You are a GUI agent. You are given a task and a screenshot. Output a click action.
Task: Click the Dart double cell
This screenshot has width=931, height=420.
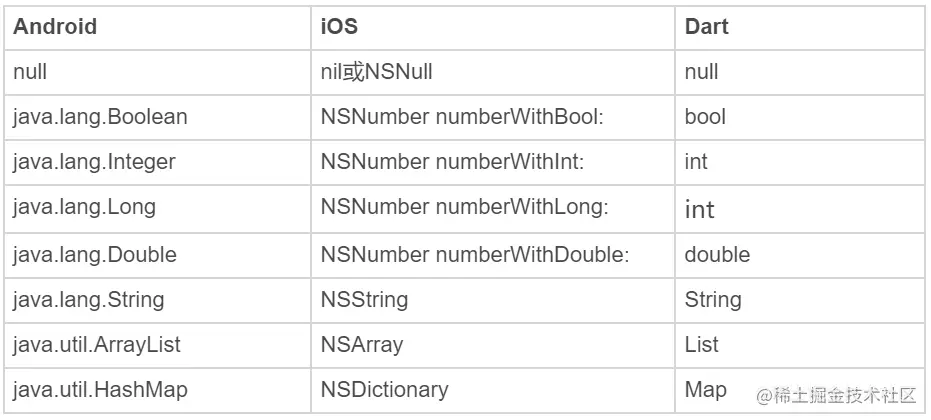tap(717, 254)
